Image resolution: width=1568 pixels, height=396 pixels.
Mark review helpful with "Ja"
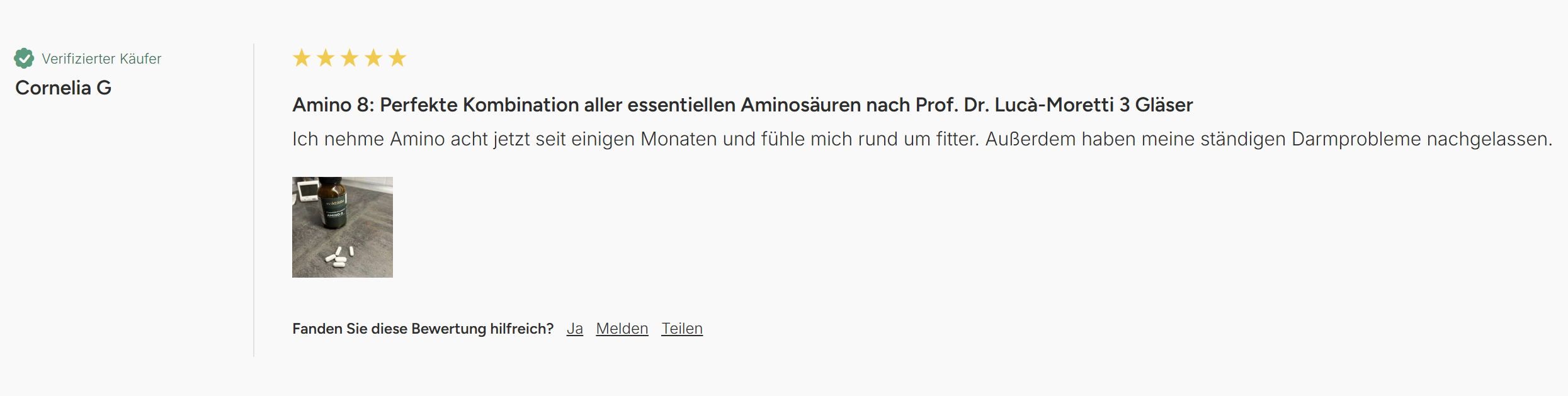pyautogui.click(x=574, y=329)
